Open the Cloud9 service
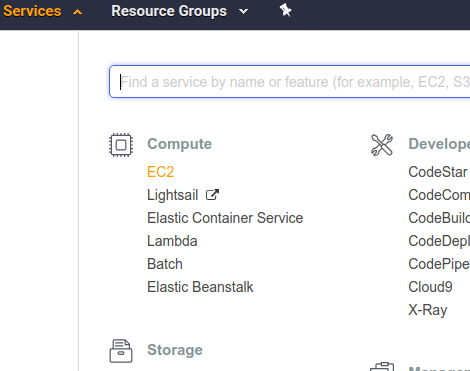This screenshot has width=470, height=371. click(x=430, y=287)
